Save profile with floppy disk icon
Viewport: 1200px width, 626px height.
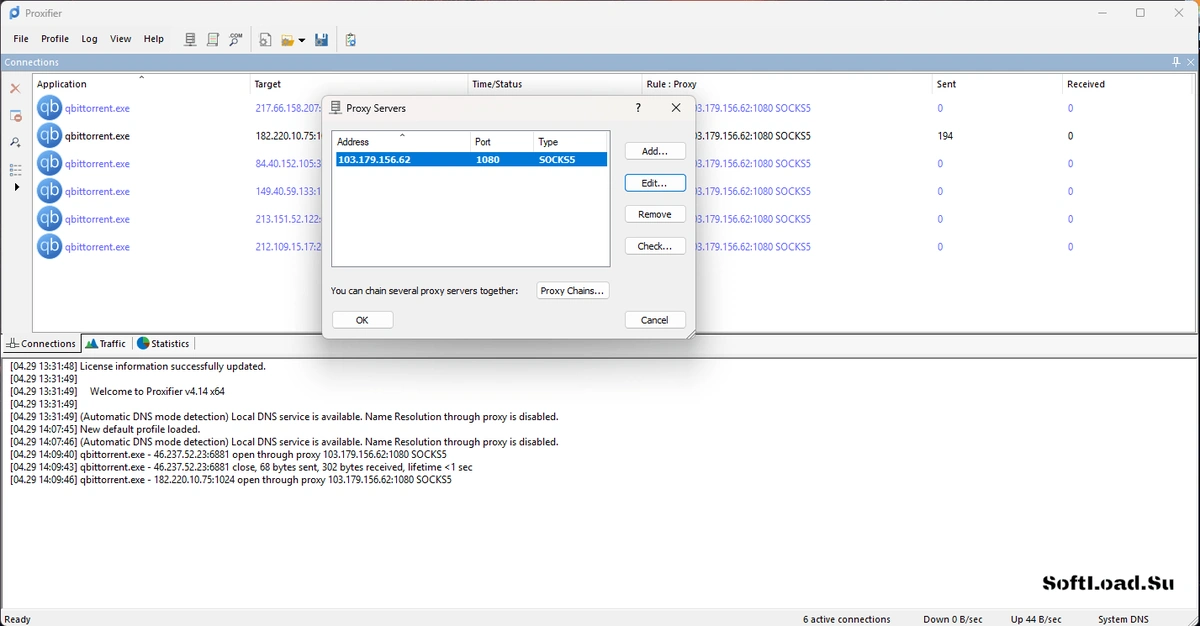coord(321,40)
